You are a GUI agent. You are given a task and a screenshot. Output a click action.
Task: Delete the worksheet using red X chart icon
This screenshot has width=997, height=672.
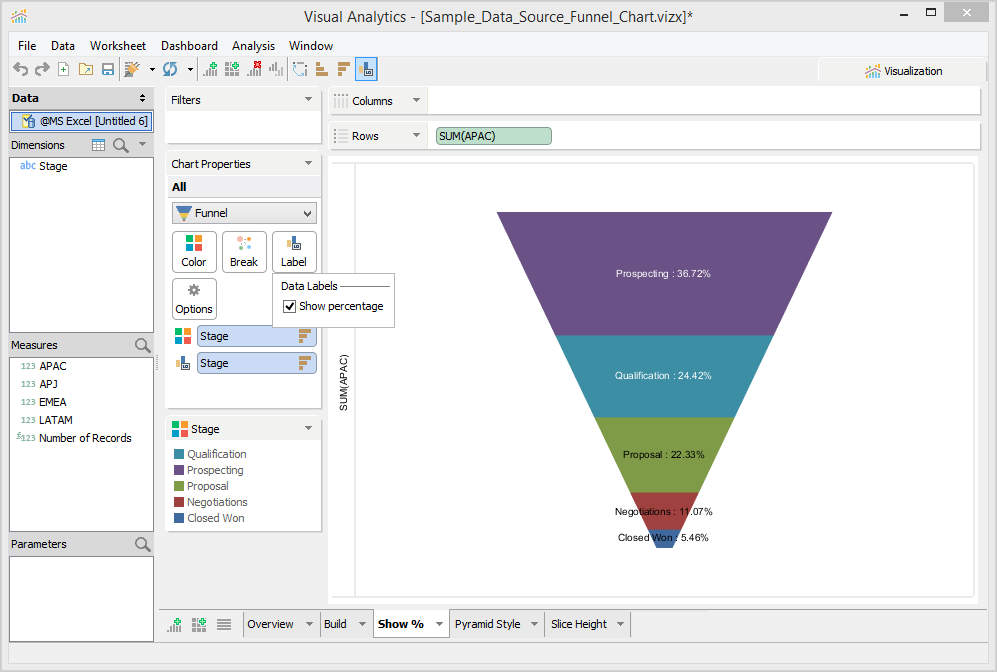(x=254, y=69)
